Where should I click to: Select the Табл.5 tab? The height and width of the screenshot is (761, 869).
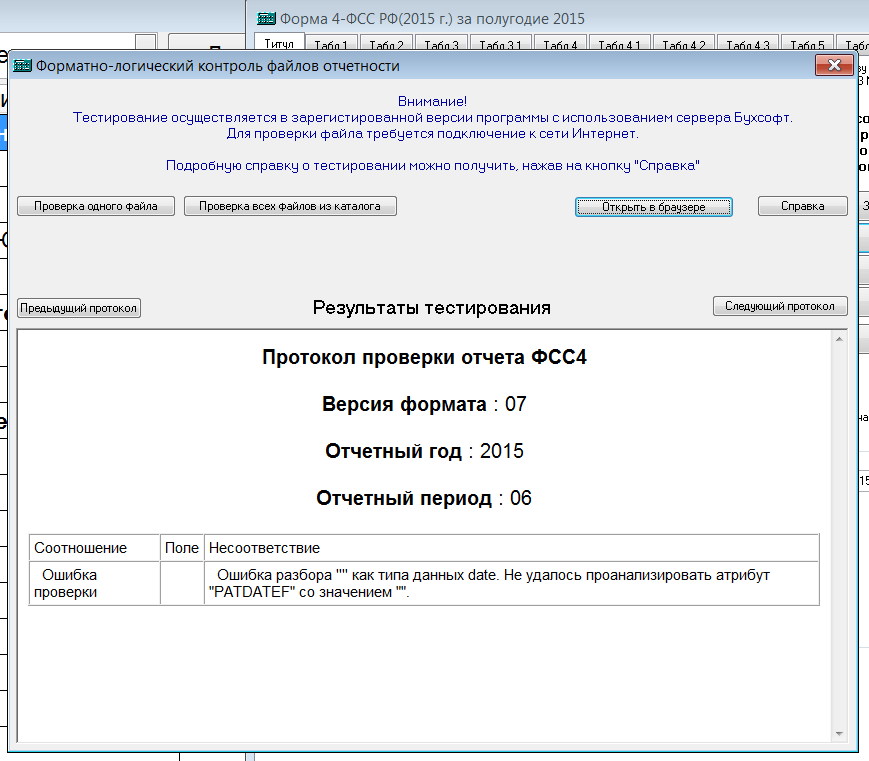pyautogui.click(x=807, y=46)
